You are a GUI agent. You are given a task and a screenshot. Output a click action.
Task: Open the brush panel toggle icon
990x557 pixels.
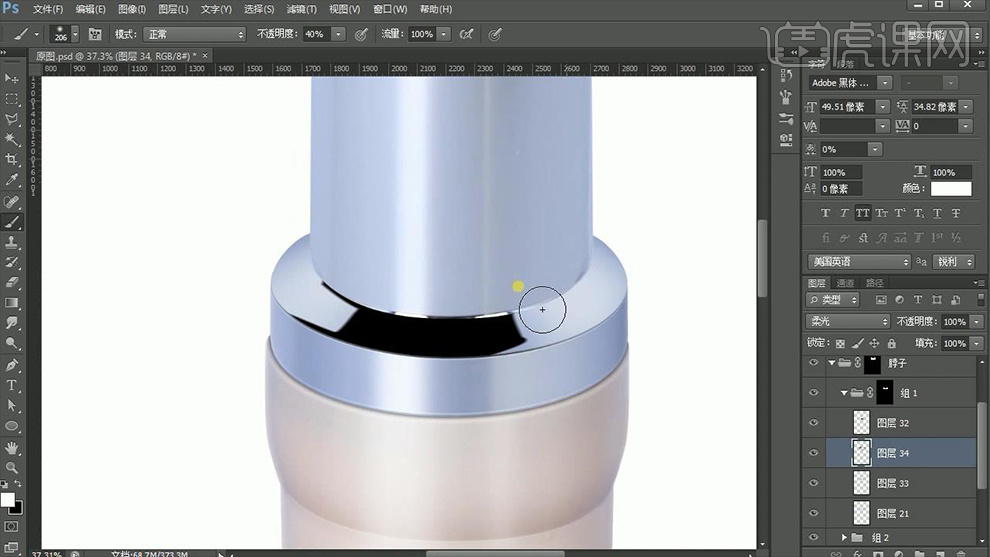click(x=95, y=34)
